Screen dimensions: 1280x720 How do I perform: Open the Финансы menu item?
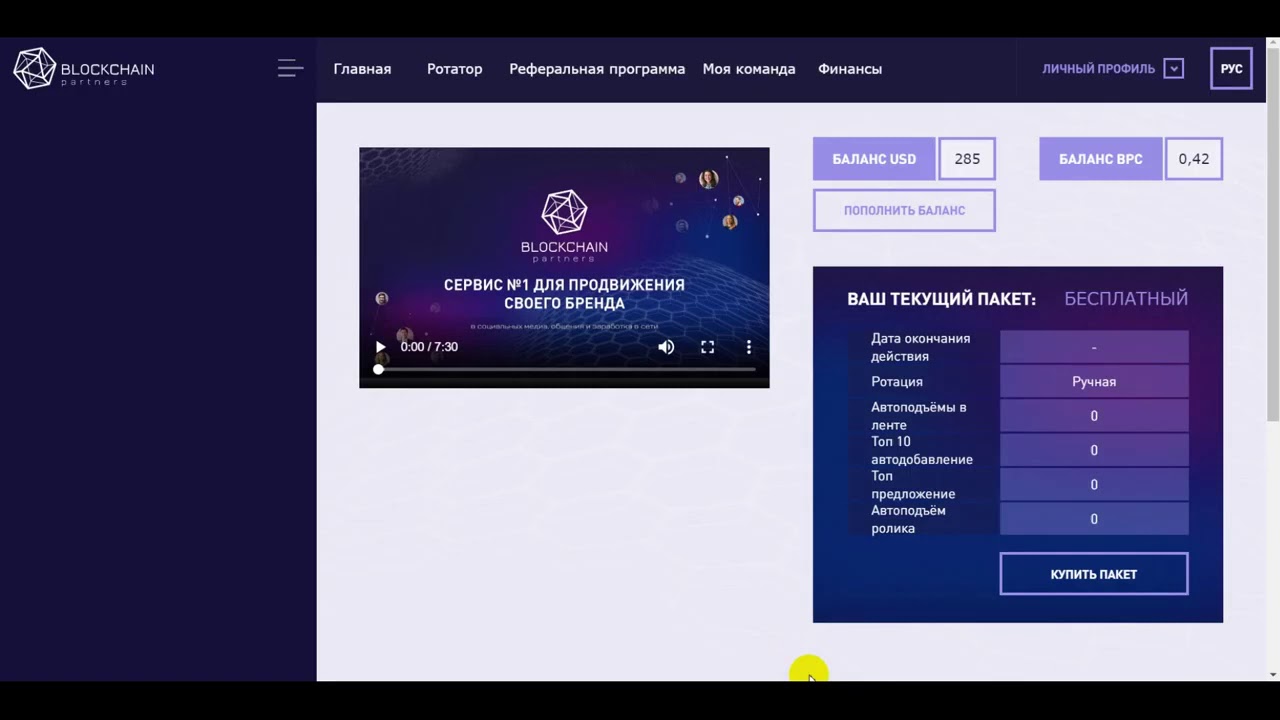coord(850,69)
